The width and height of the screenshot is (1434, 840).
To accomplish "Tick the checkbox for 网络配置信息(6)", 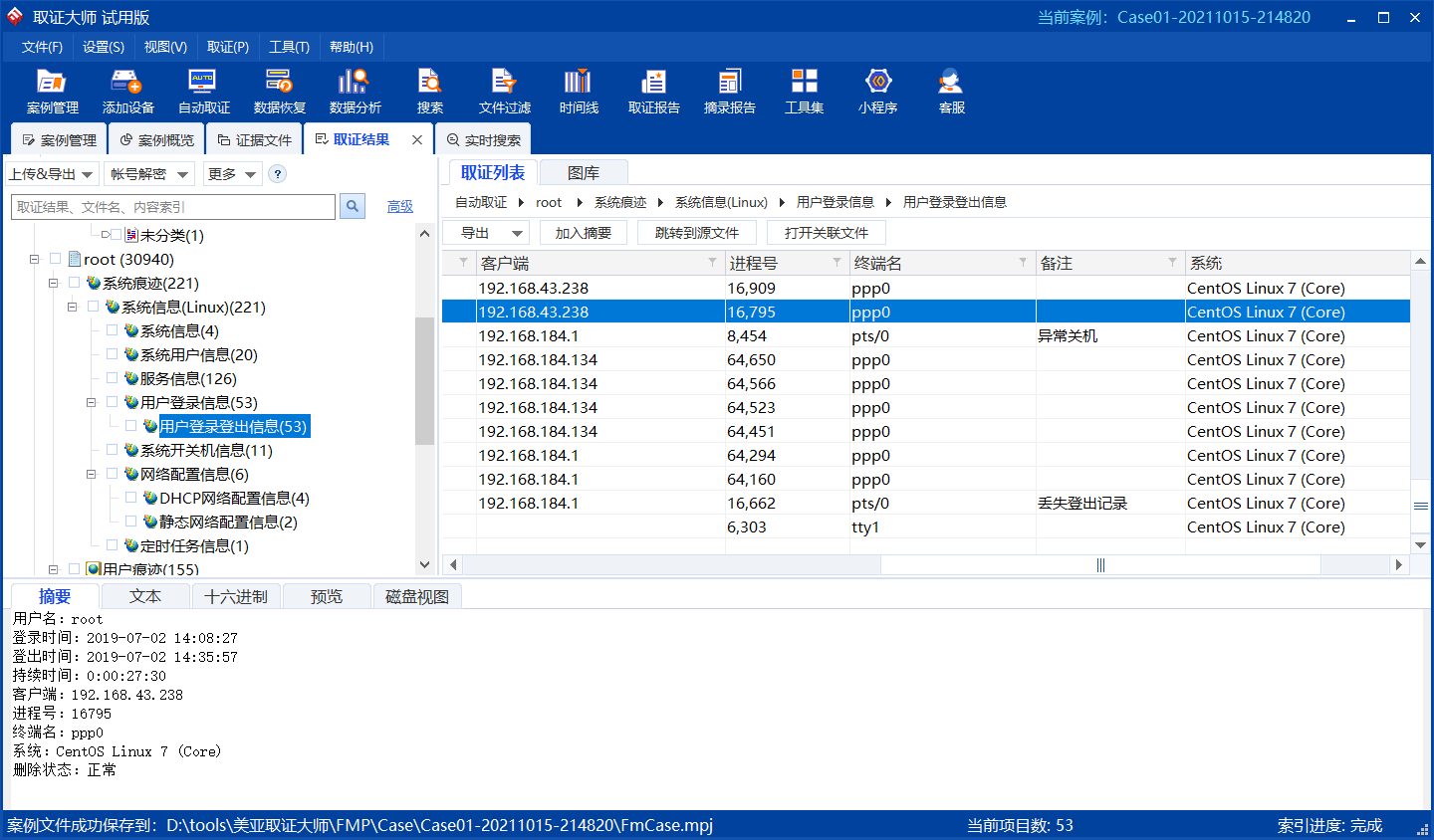I will [112, 474].
